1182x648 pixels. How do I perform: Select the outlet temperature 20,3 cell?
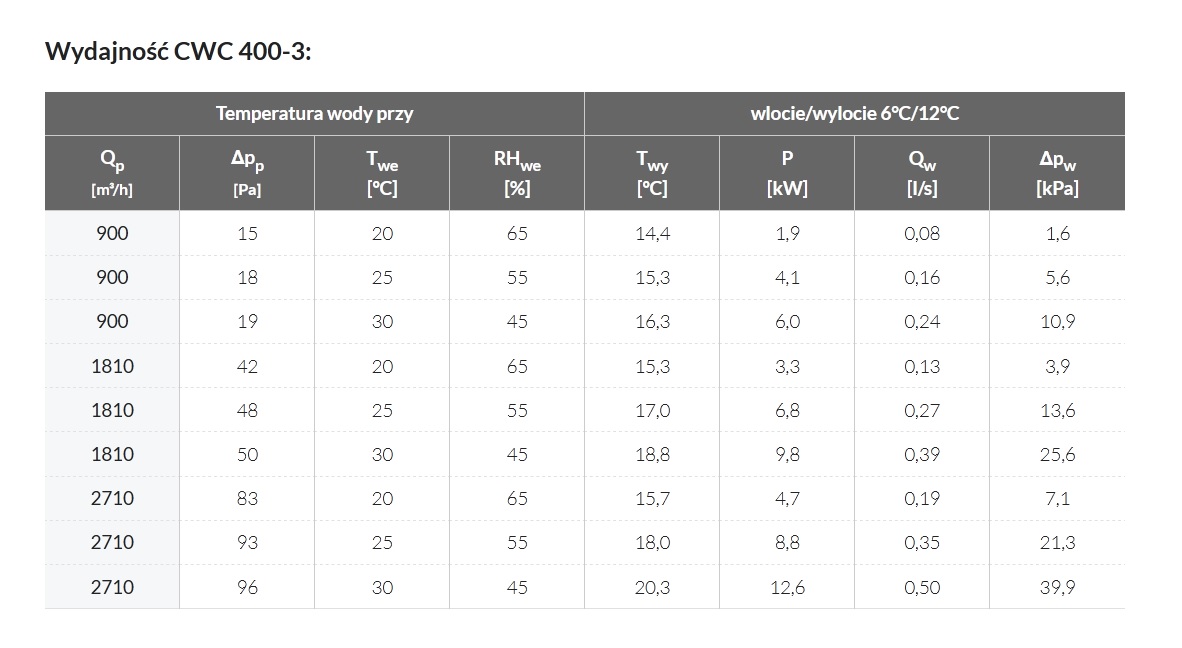652,587
